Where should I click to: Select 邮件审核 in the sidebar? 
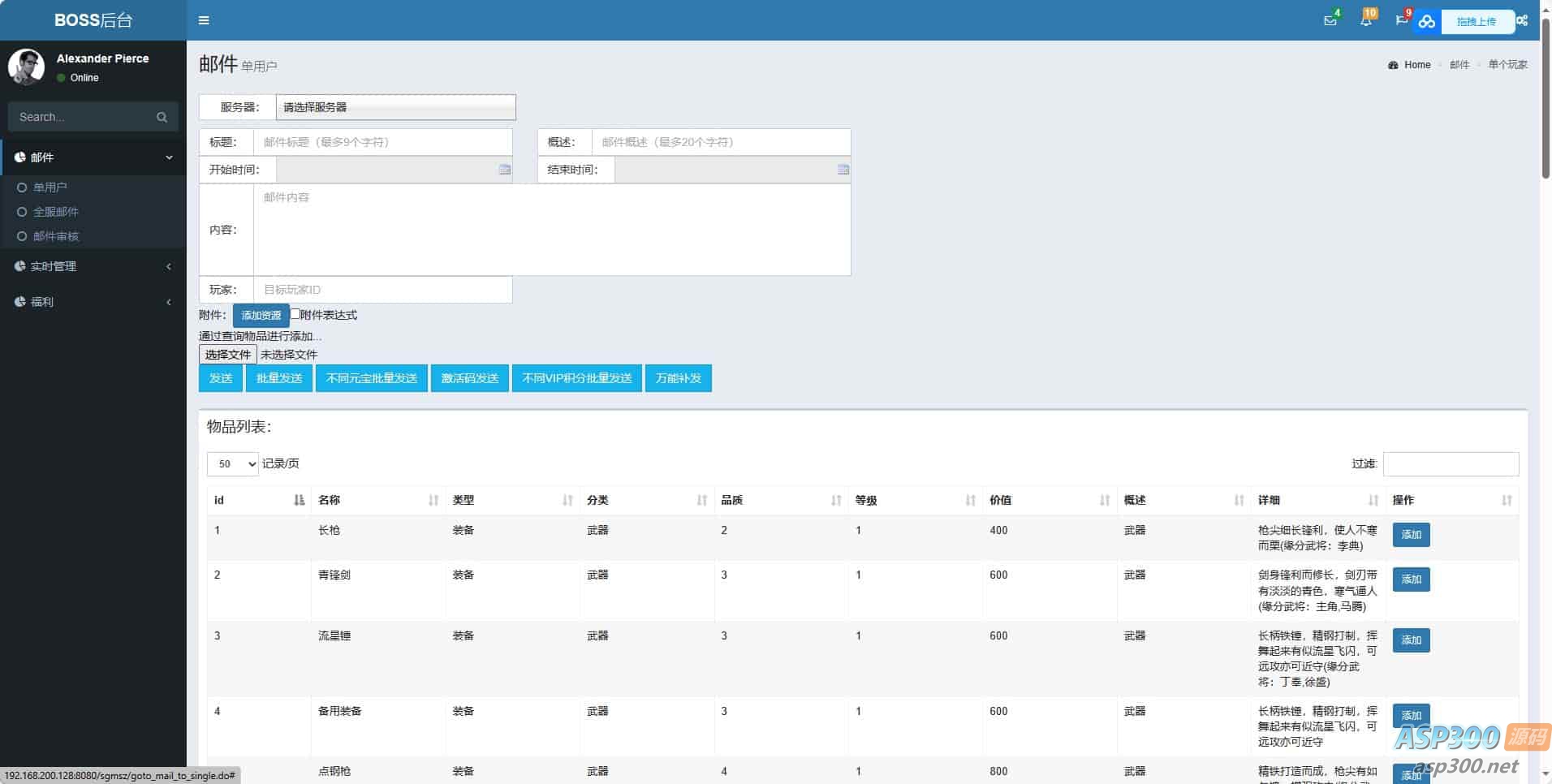pos(55,236)
